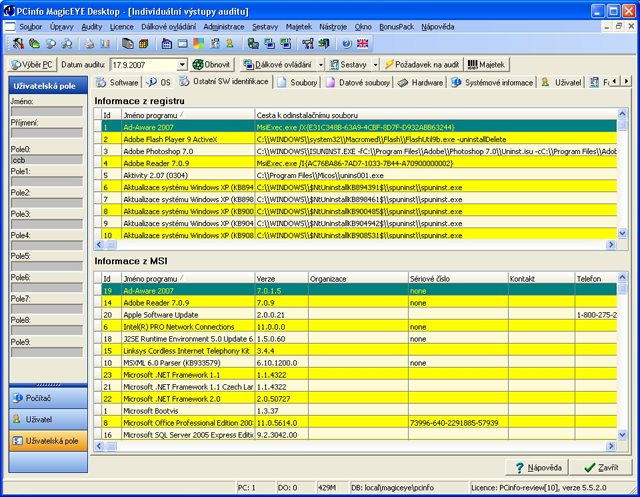
Task: Select Uživatel in the sidebar
Action: click(x=48, y=419)
